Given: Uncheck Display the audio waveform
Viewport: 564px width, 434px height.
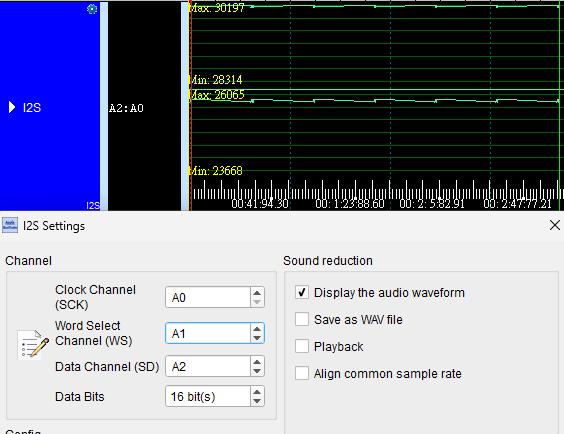Looking at the screenshot, I should coord(302,292).
